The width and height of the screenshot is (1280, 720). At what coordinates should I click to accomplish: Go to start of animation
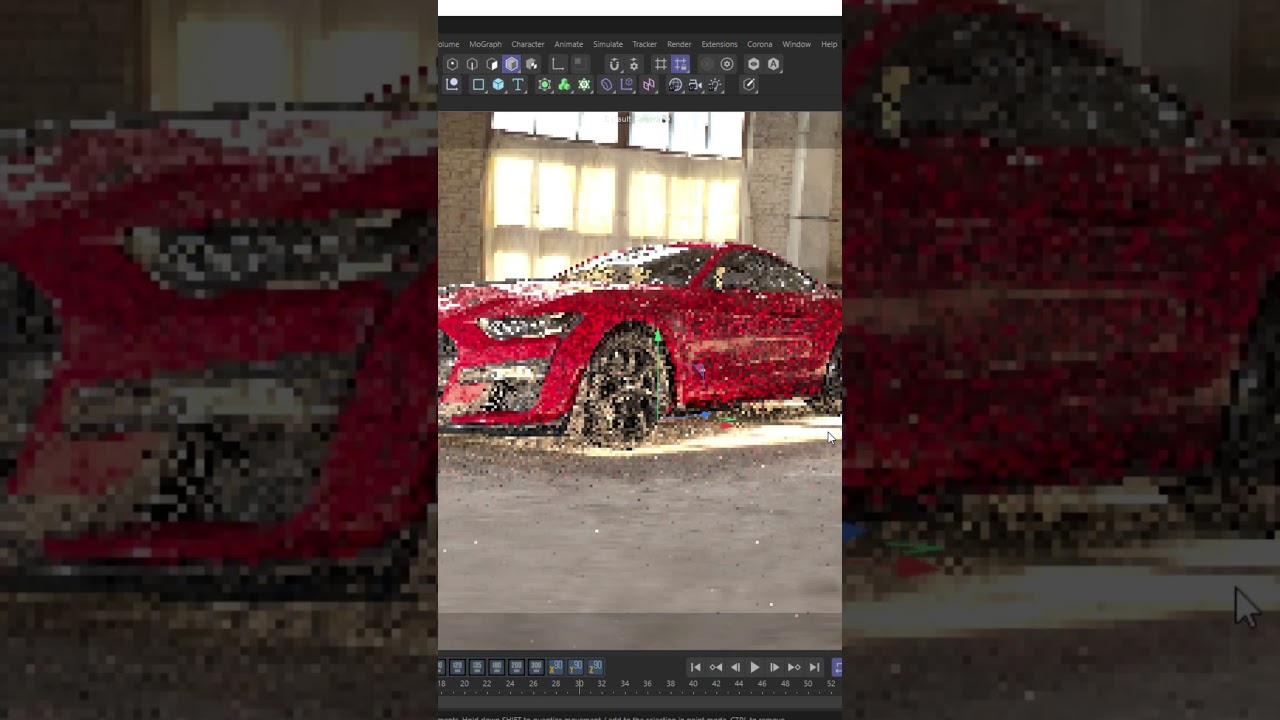click(x=696, y=667)
